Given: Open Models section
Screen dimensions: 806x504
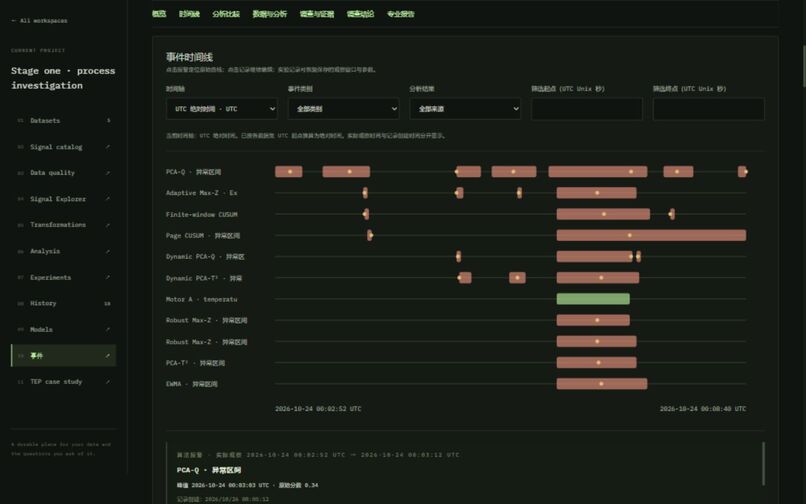Looking at the screenshot, I should 64,329.
